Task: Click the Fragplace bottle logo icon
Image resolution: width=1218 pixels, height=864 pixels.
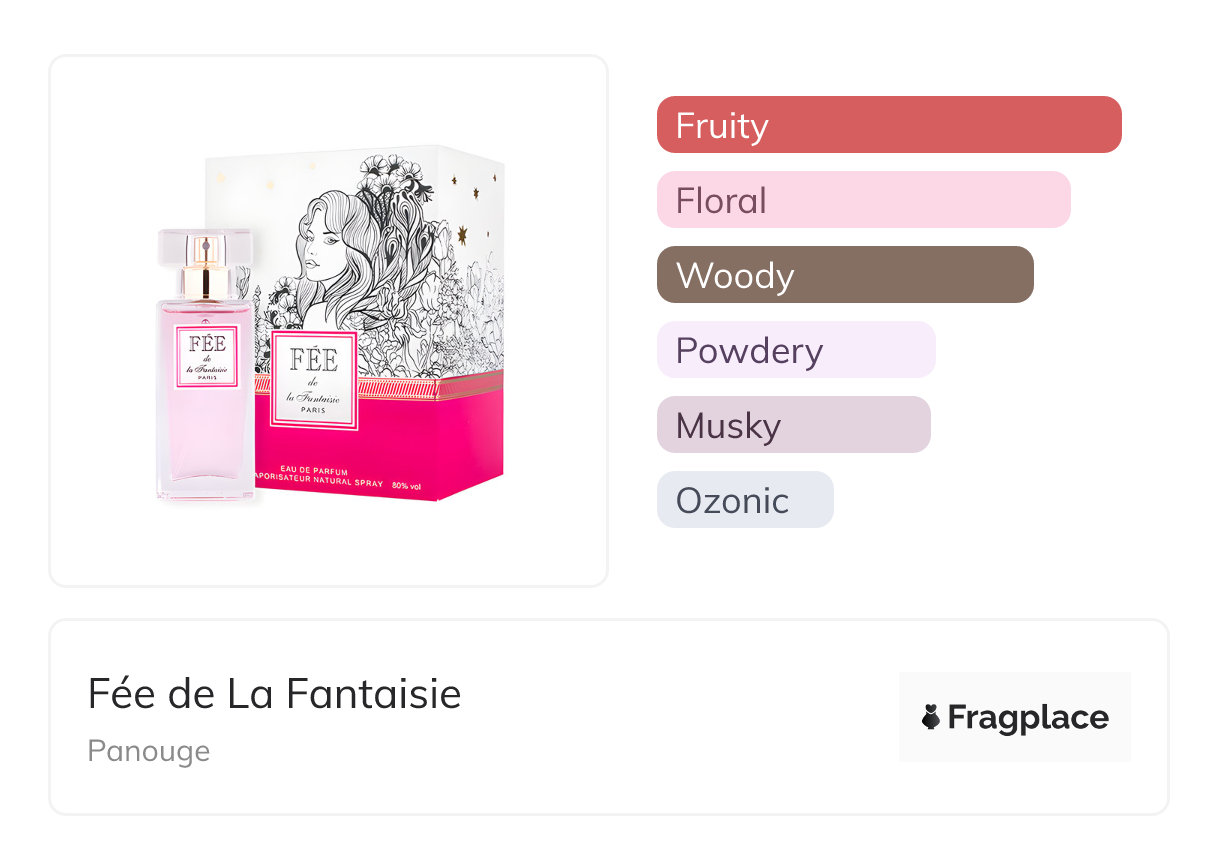Action: tap(931, 717)
